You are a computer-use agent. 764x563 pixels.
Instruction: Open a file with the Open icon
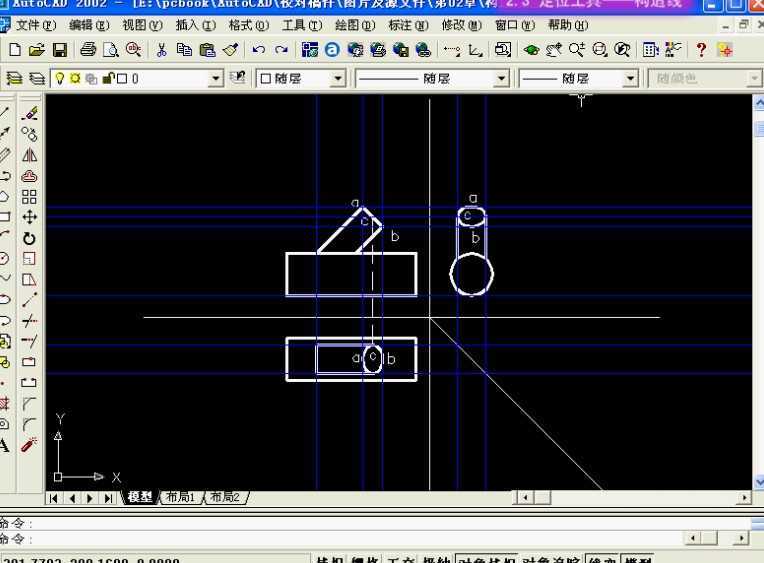pos(37,50)
